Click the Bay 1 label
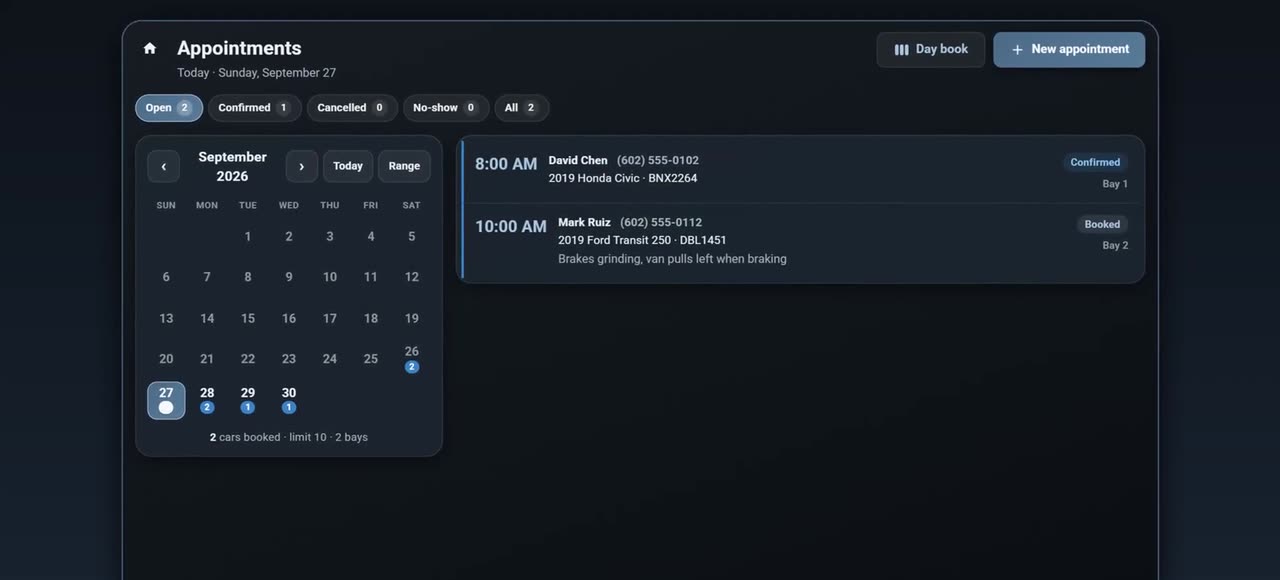1280x580 pixels. point(1115,184)
